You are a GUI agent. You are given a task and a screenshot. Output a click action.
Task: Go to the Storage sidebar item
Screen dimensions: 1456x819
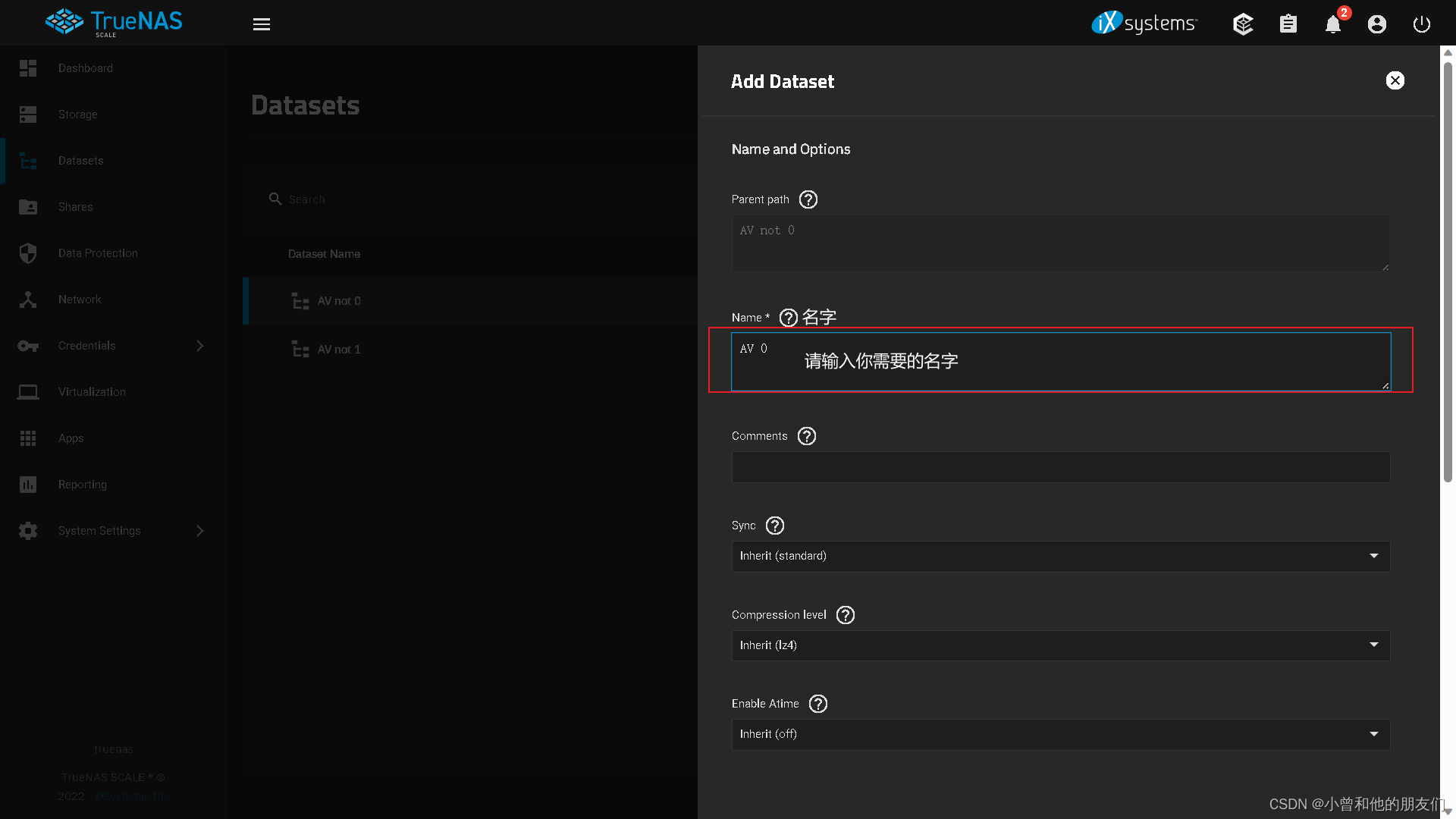tap(78, 115)
